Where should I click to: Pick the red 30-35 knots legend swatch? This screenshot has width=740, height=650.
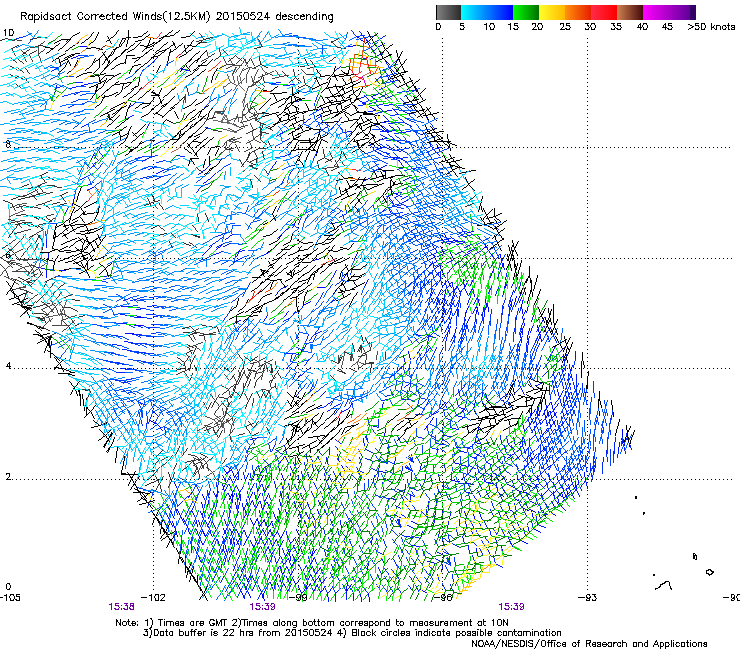604,12
